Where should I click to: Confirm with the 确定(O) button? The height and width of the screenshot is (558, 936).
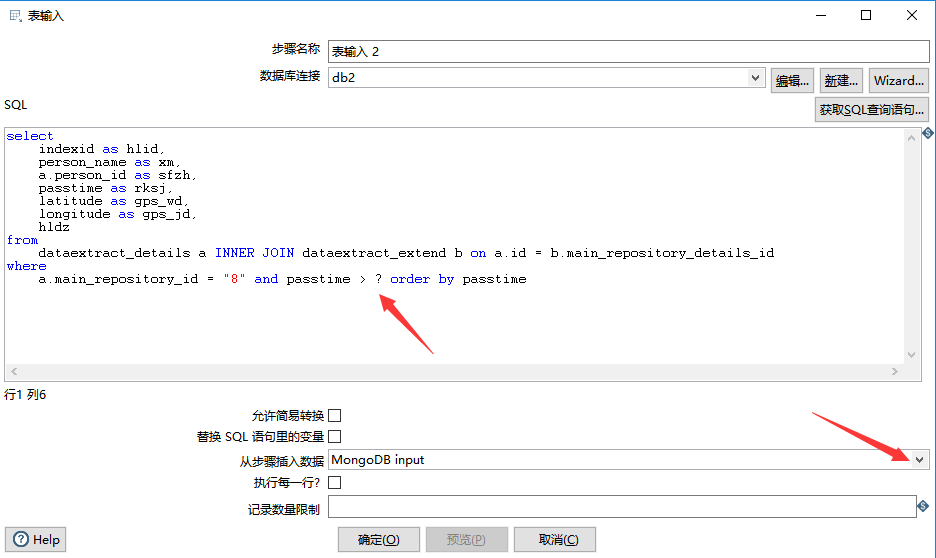(379, 539)
